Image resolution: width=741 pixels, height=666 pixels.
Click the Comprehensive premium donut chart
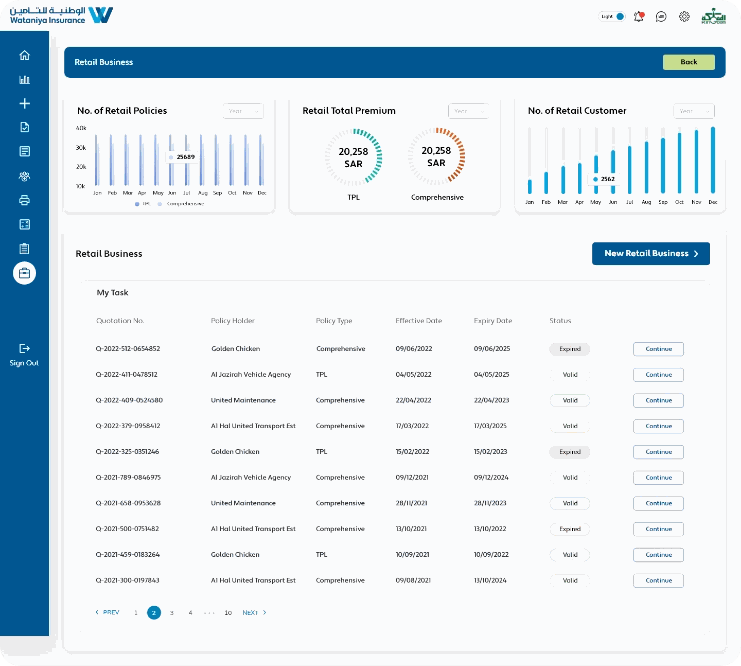point(436,156)
